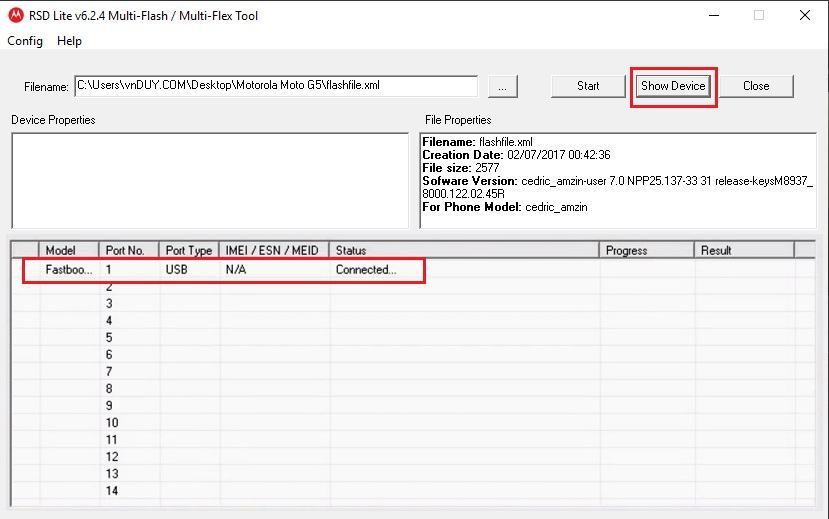The width and height of the screenshot is (829, 519).
Task: Click inside the Device Properties box
Action: click(210, 180)
